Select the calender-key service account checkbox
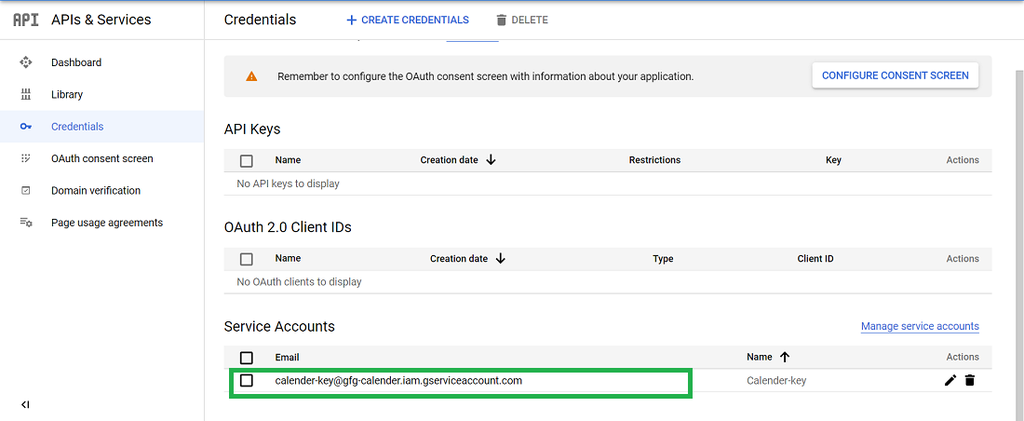 pyautogui.click(x=247, y=380)
